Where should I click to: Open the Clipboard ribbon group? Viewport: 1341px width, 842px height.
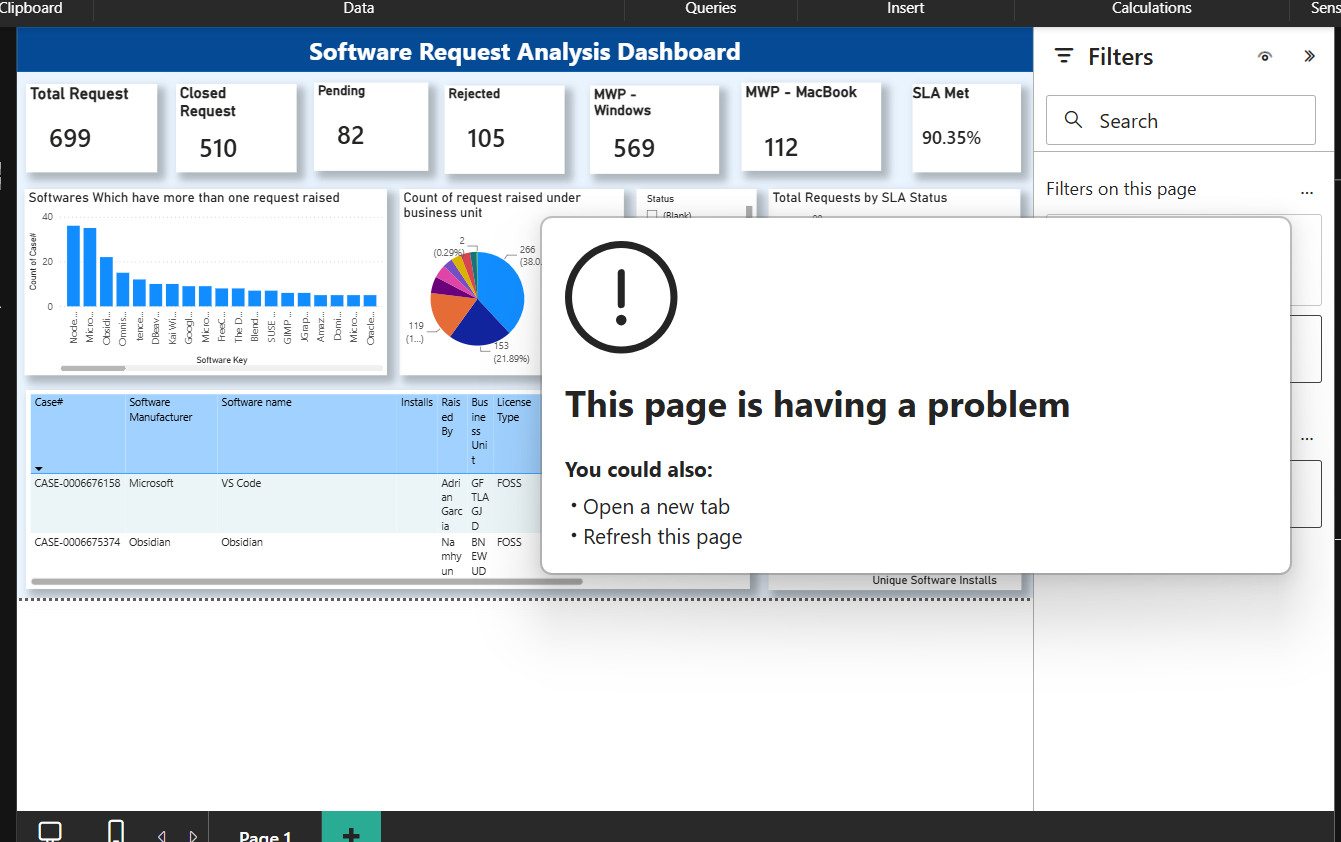pos(31,8)
